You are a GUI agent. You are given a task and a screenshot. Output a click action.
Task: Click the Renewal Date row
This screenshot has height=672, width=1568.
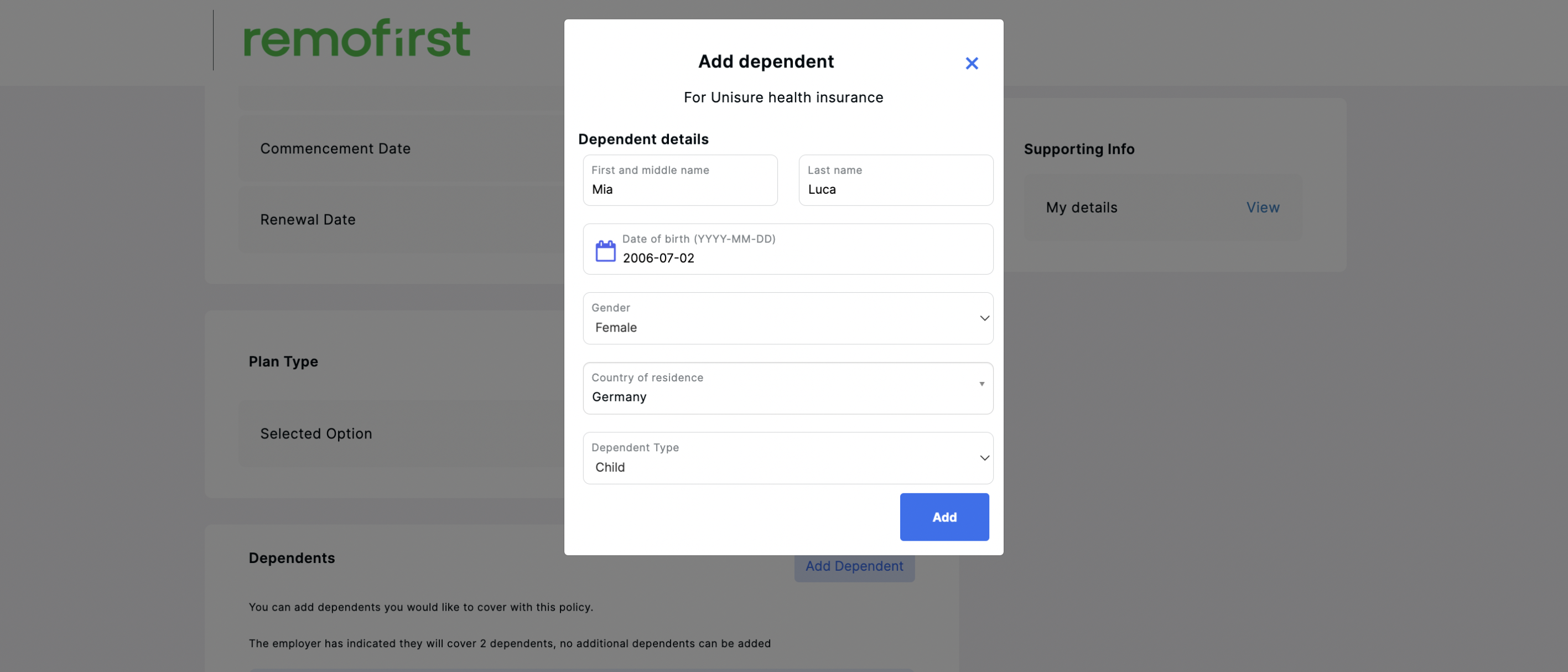click(x=402, y=219)
